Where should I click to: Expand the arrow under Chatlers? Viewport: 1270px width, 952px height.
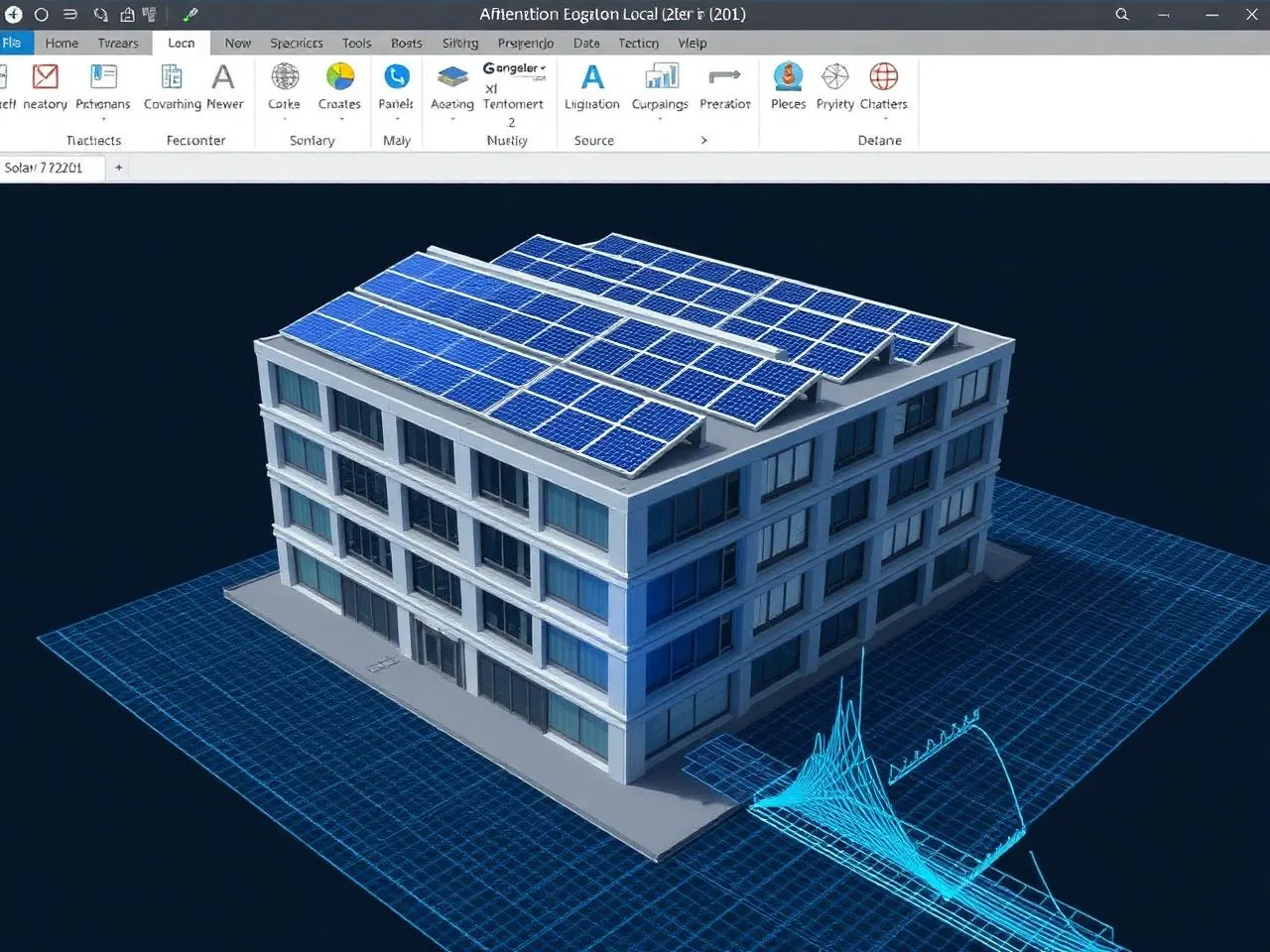[x=884, y=119]
